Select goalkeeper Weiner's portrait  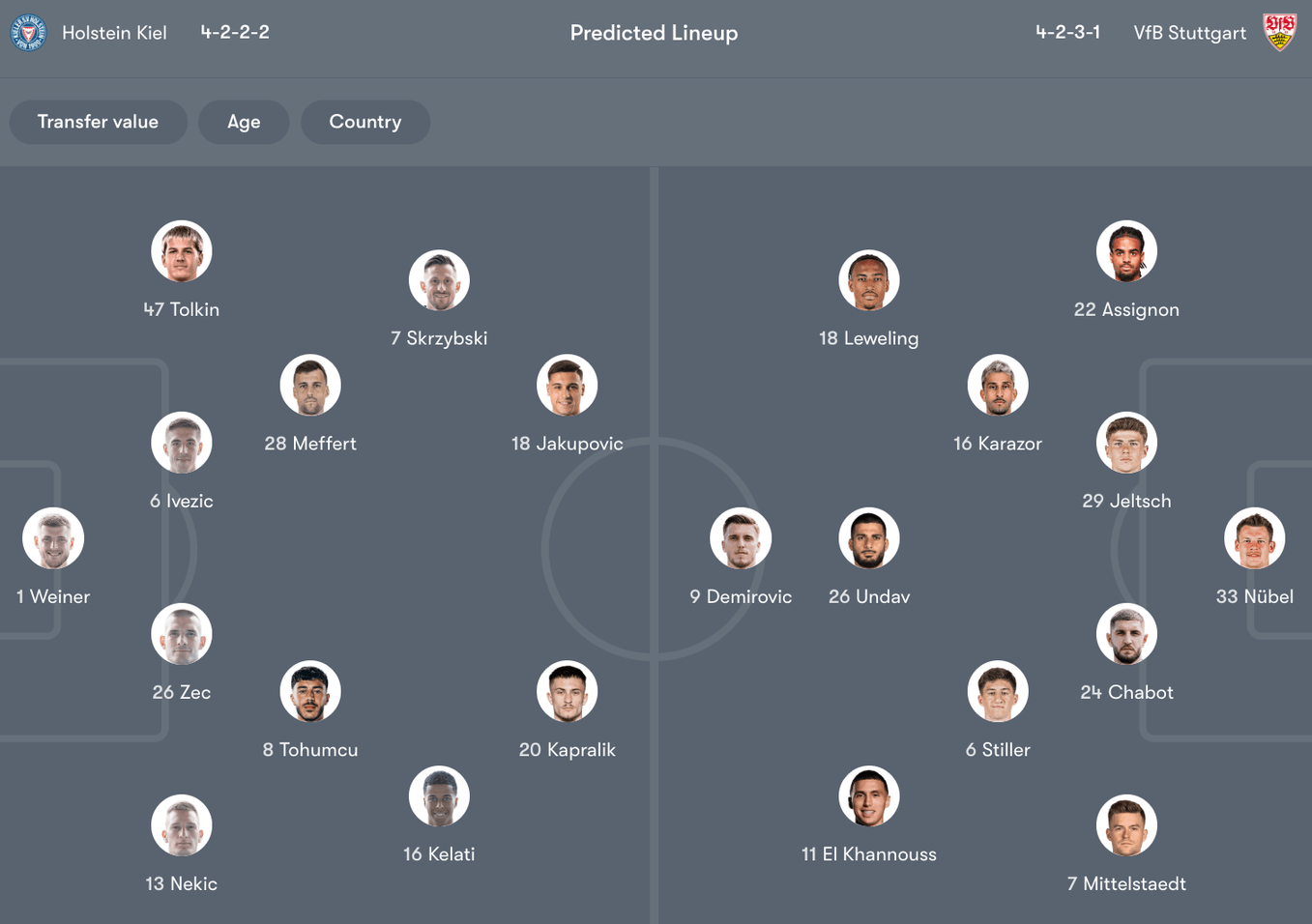tap(53, 538)
